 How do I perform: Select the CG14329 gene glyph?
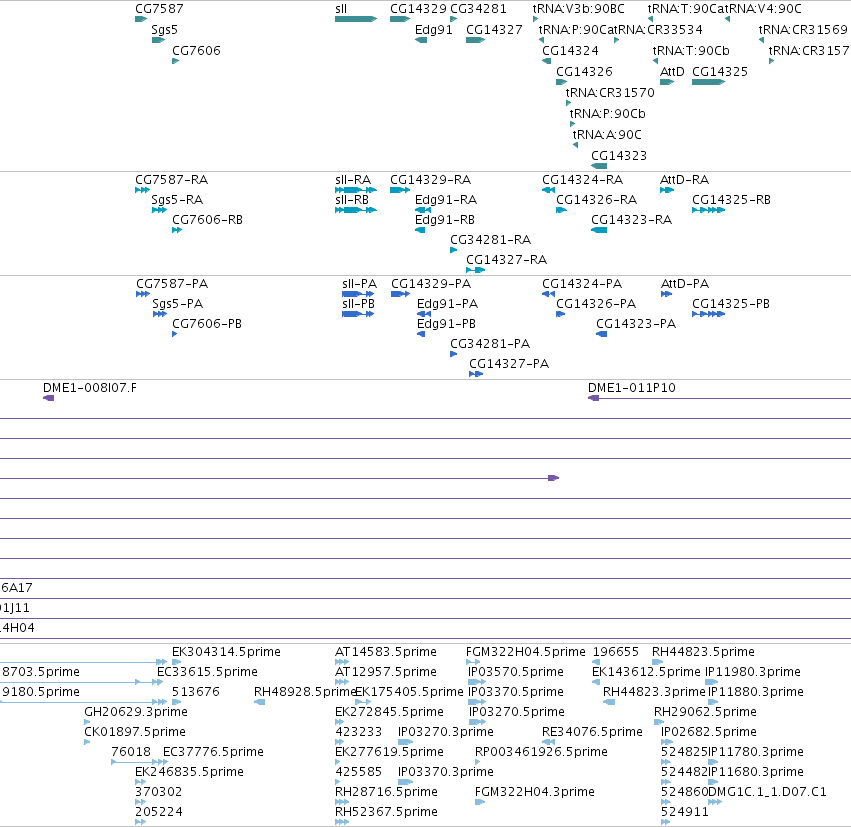coord(400,19)
